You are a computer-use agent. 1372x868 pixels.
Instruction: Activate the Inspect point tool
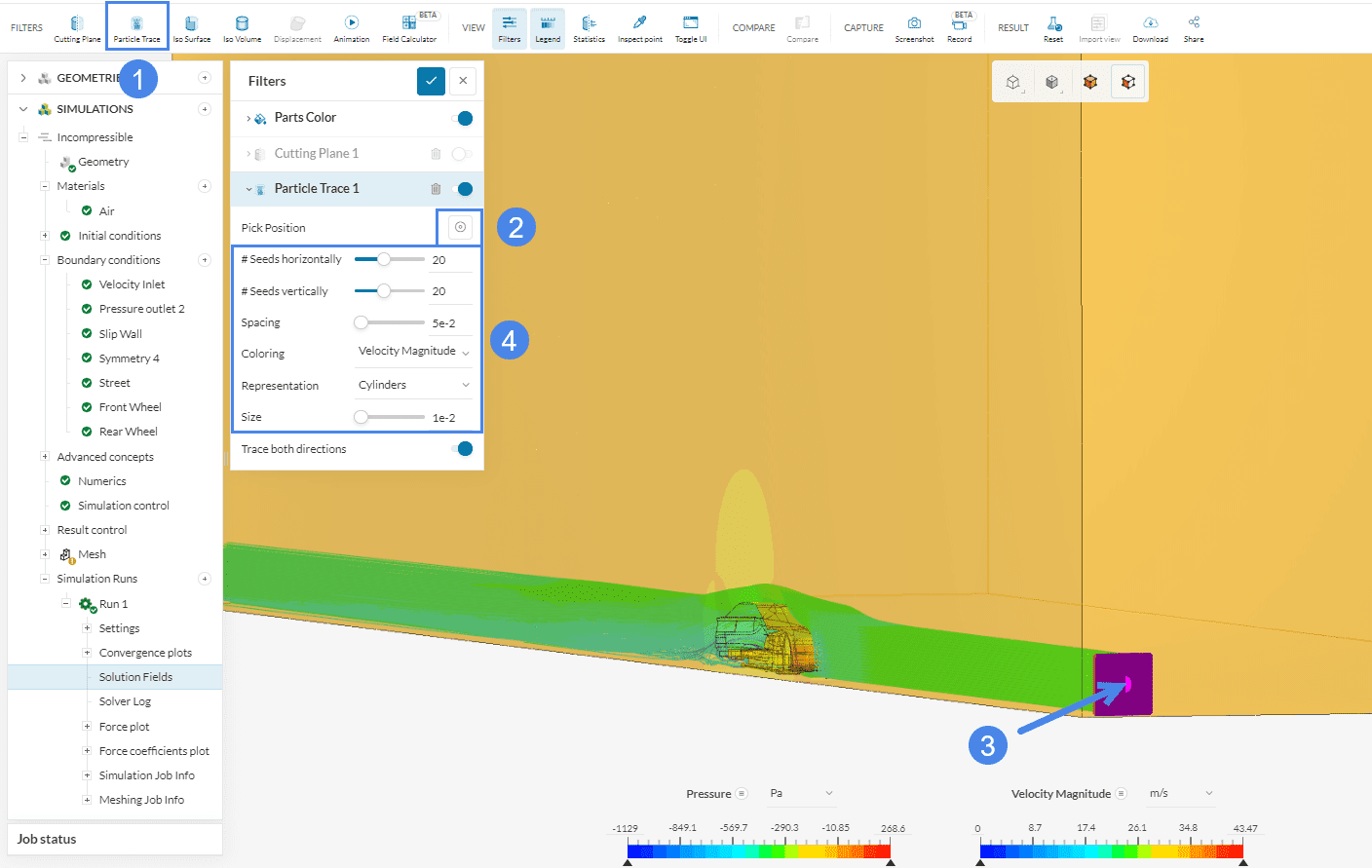pyautogui.click(x=639, y=27)
